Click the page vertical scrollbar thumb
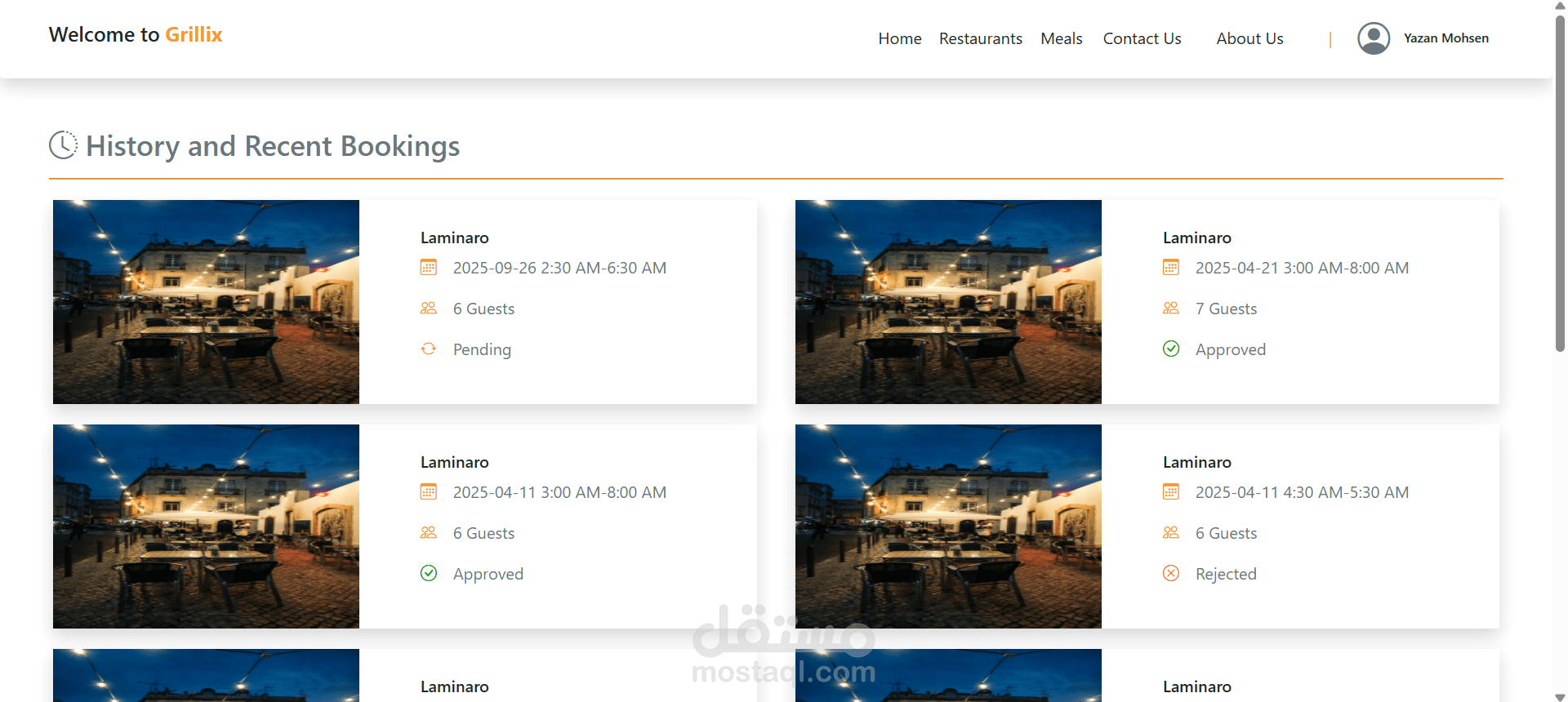Viewport: 1568px width, 702px height. click(1560, 184)
